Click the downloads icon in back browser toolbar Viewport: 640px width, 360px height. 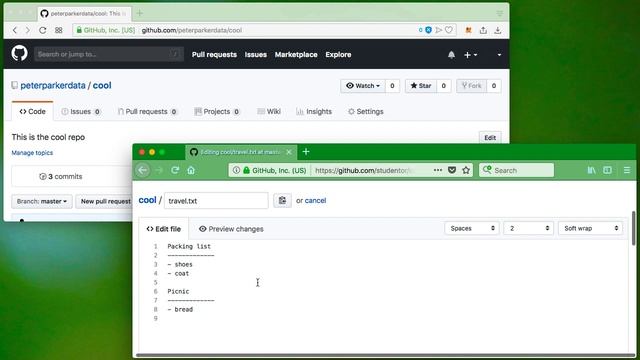click(x=498, y=30)
